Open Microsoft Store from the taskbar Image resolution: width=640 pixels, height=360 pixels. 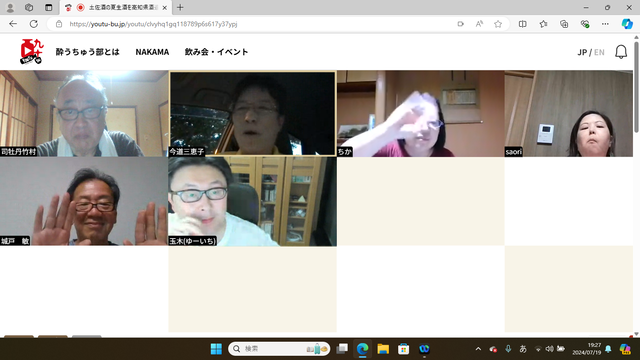click(x=404, y=349)
